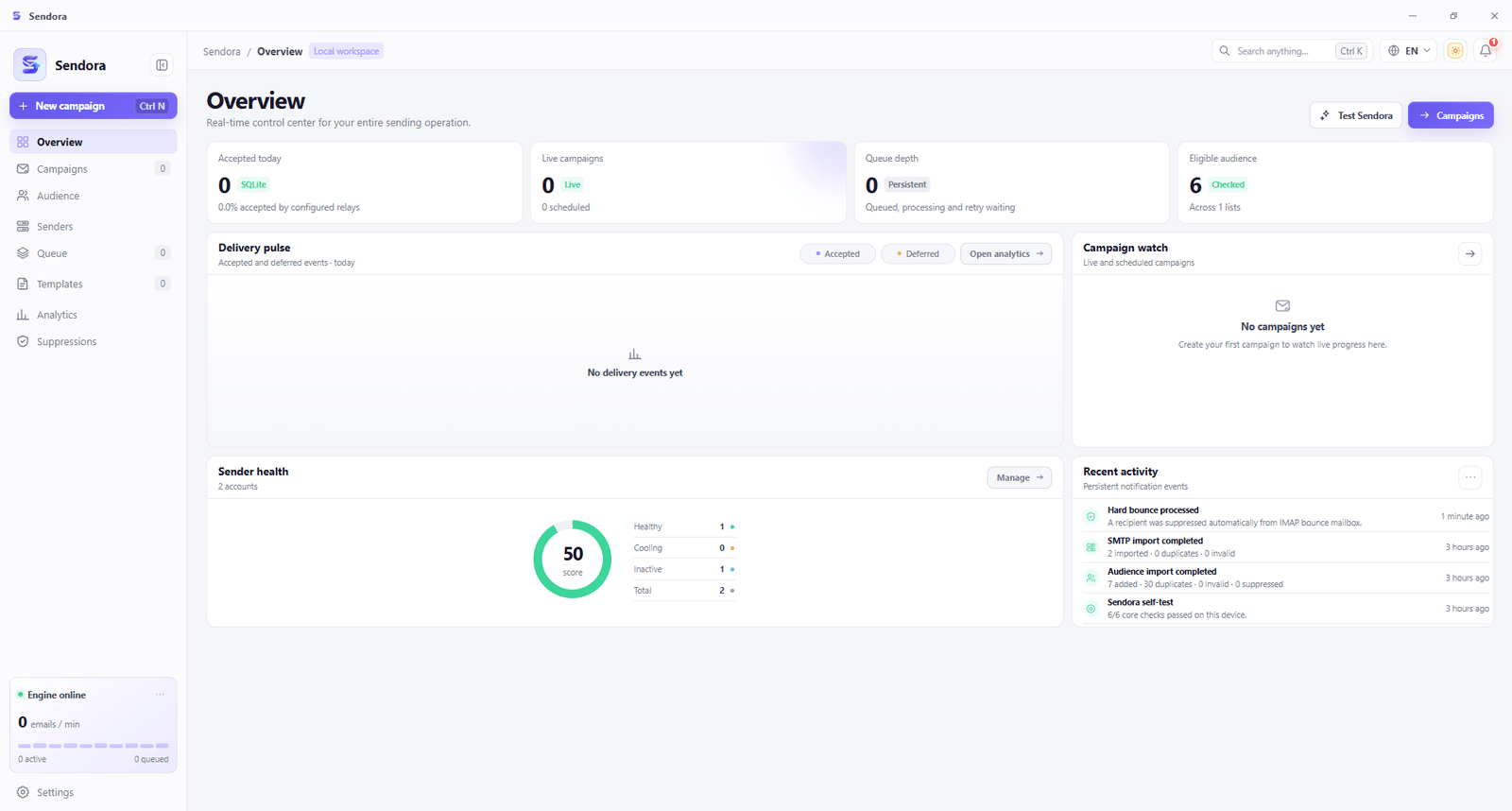Image resolution: width=1512 pixels, height=811 pixels.
Task: Open Settings at sidebar bottom
Action: click(94, 792)
